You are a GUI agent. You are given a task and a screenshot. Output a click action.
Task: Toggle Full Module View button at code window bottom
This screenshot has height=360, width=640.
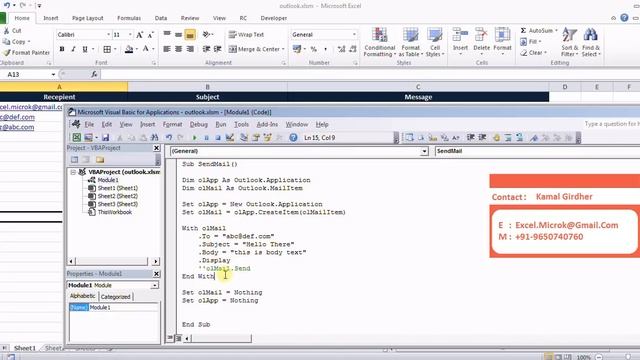coord(178,338)
